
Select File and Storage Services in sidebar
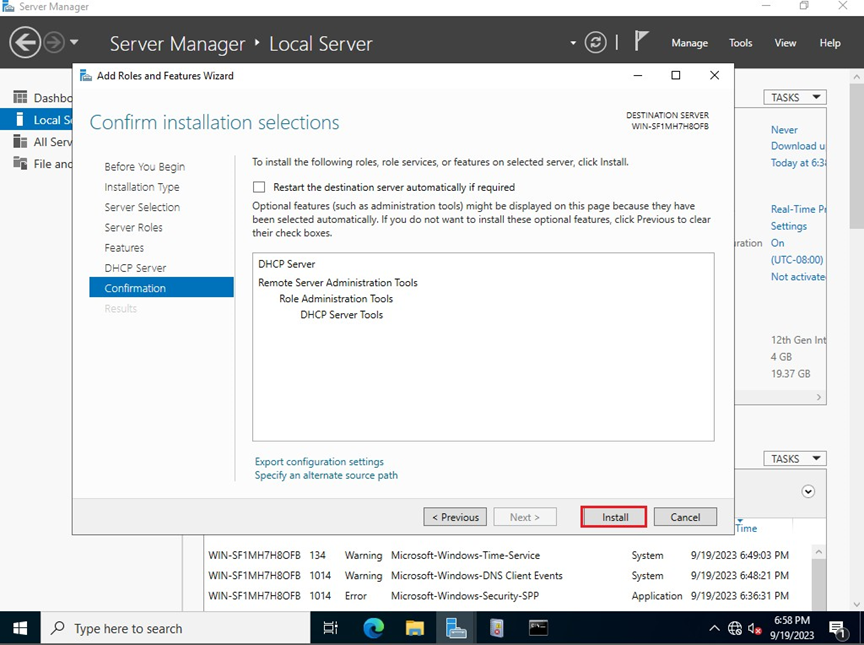(x=43, y=164)
